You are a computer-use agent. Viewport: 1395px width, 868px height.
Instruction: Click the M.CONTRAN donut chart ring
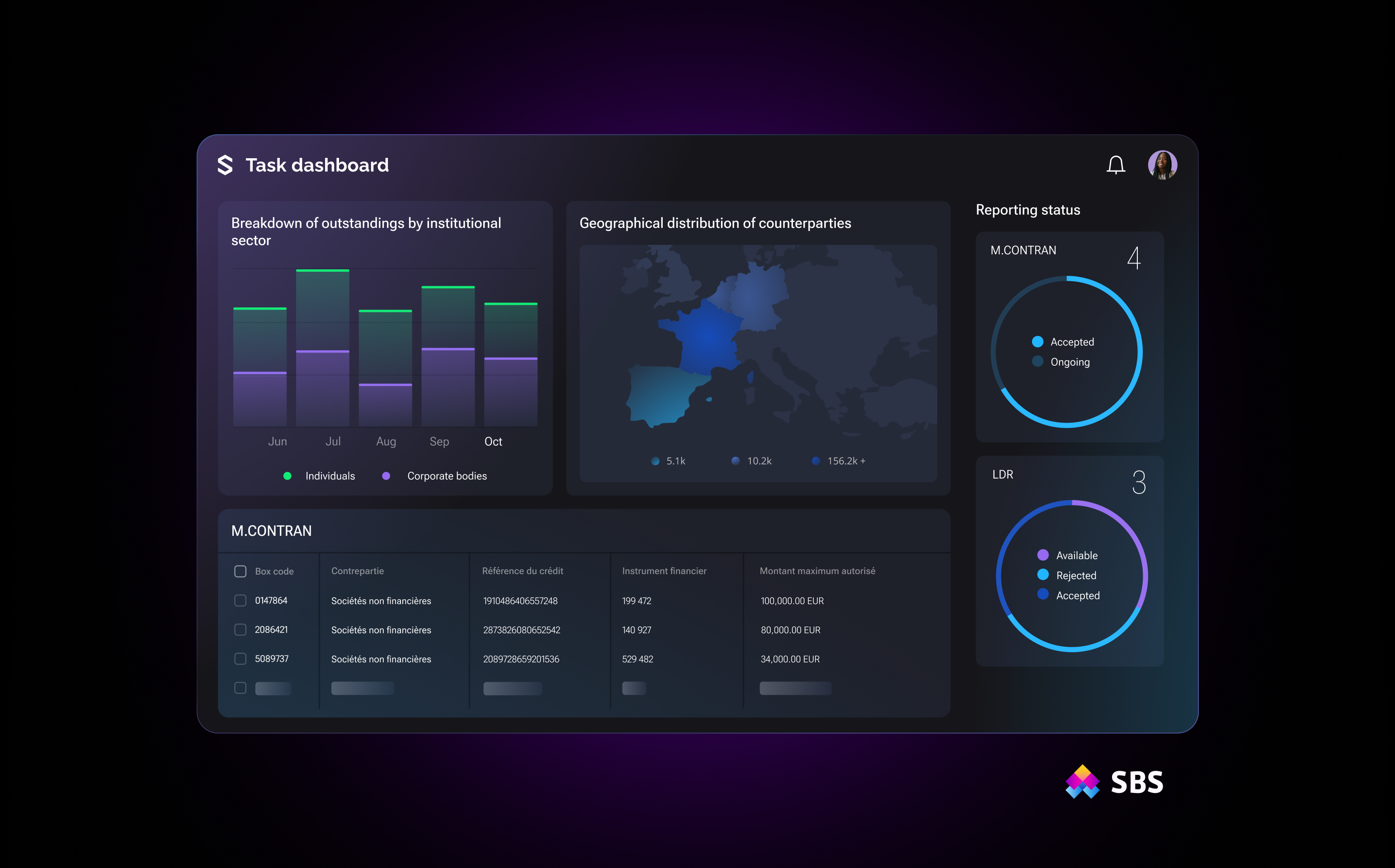point(1141,351)
